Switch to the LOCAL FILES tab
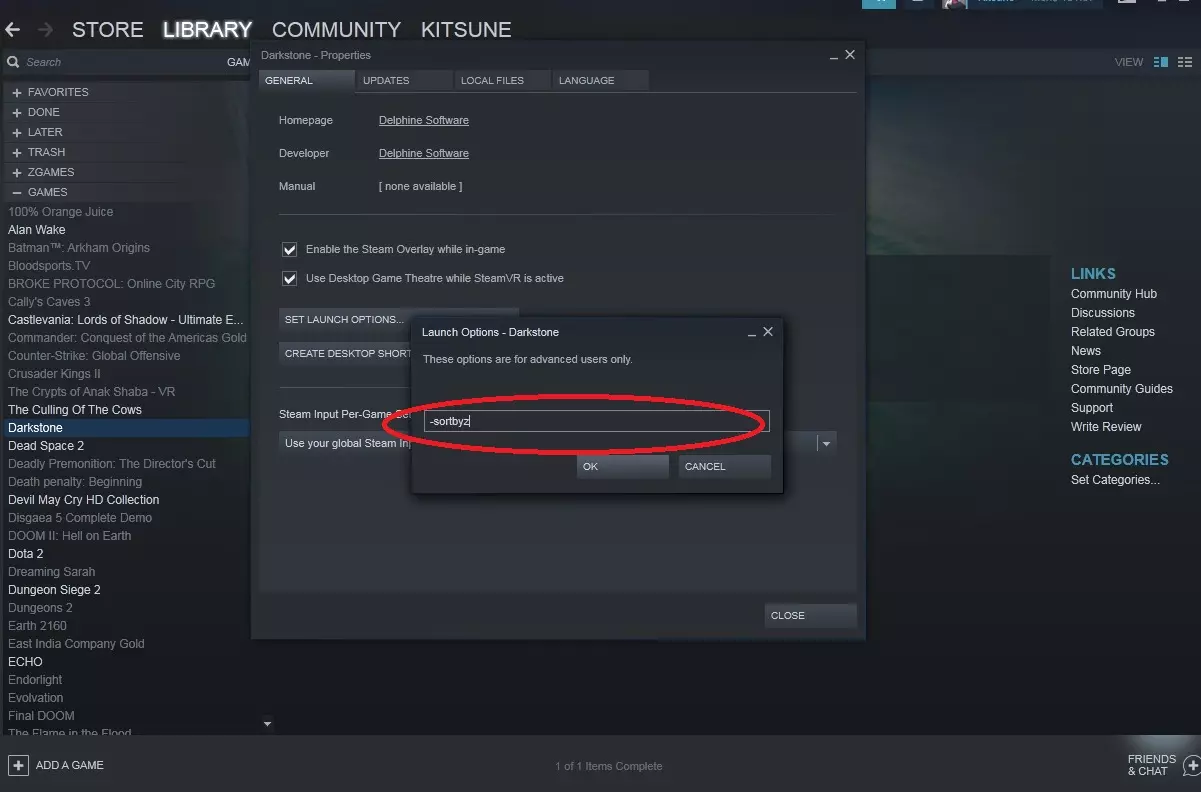Screen dimensions: 1201x792 click(501, 80)
